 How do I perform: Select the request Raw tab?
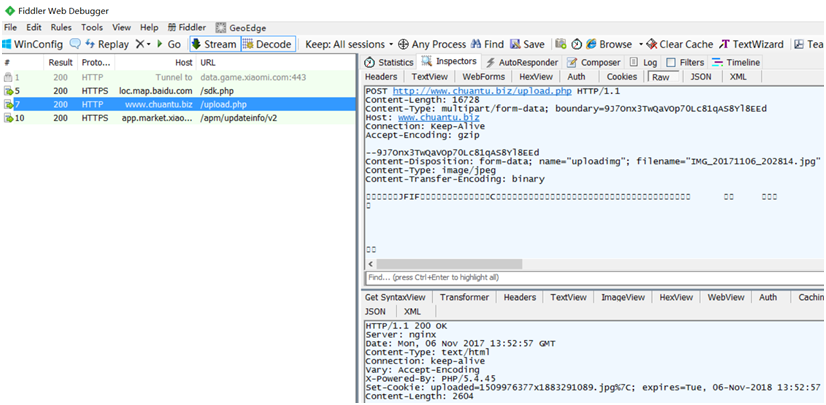click(x=661, y=77)
